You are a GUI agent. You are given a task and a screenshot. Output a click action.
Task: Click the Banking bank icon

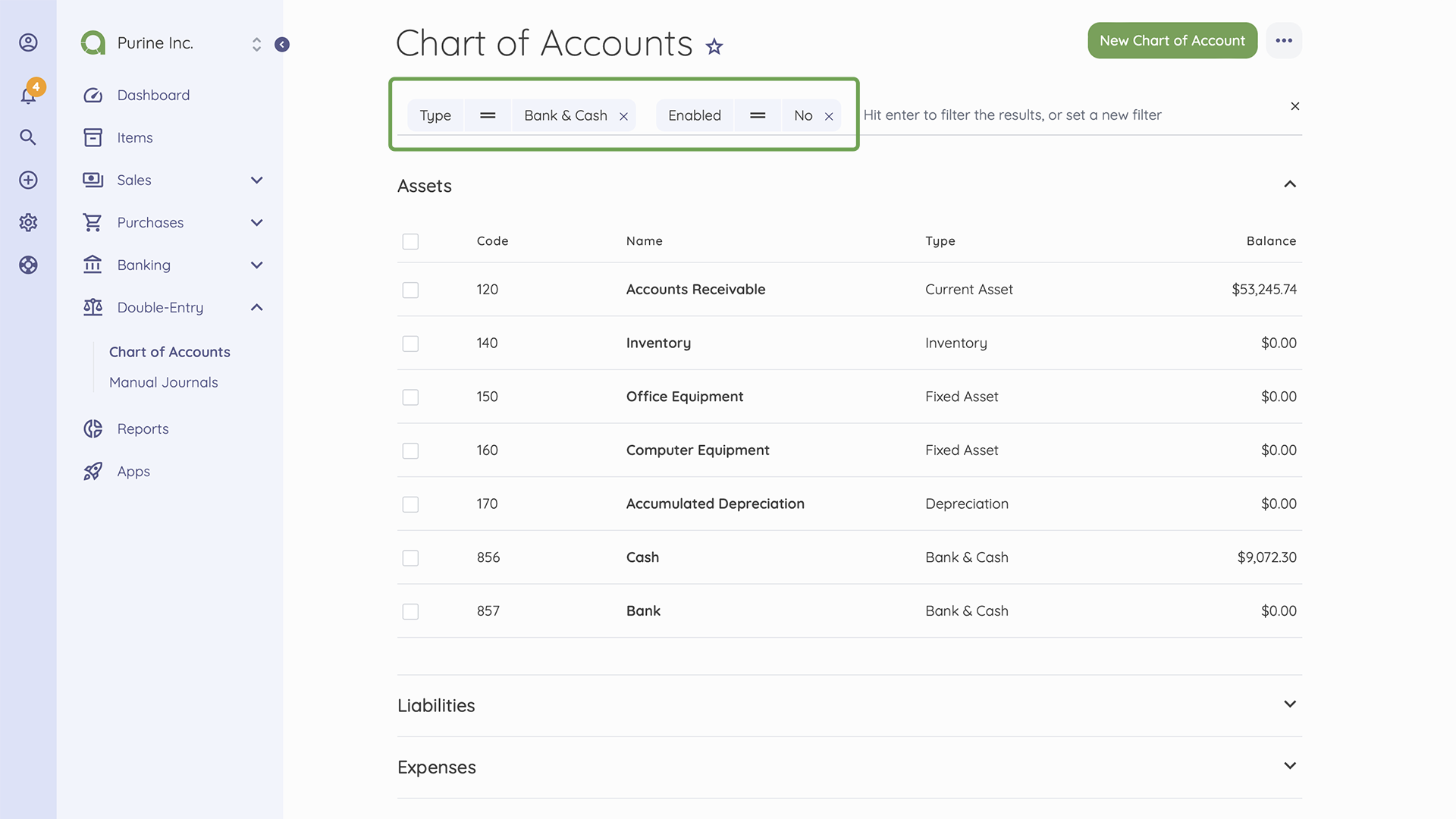[93, 265]
